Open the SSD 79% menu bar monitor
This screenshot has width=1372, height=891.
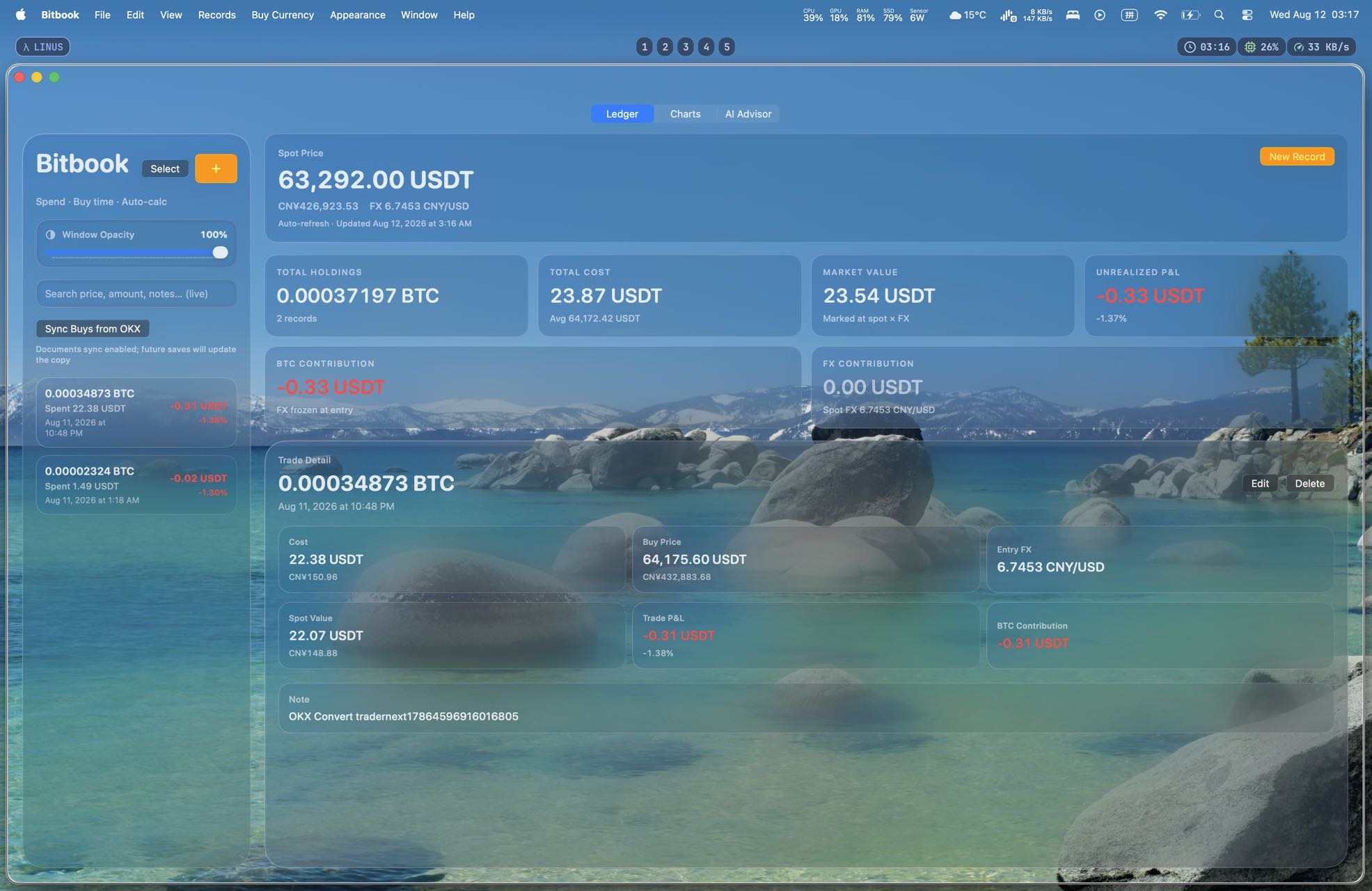892,15
